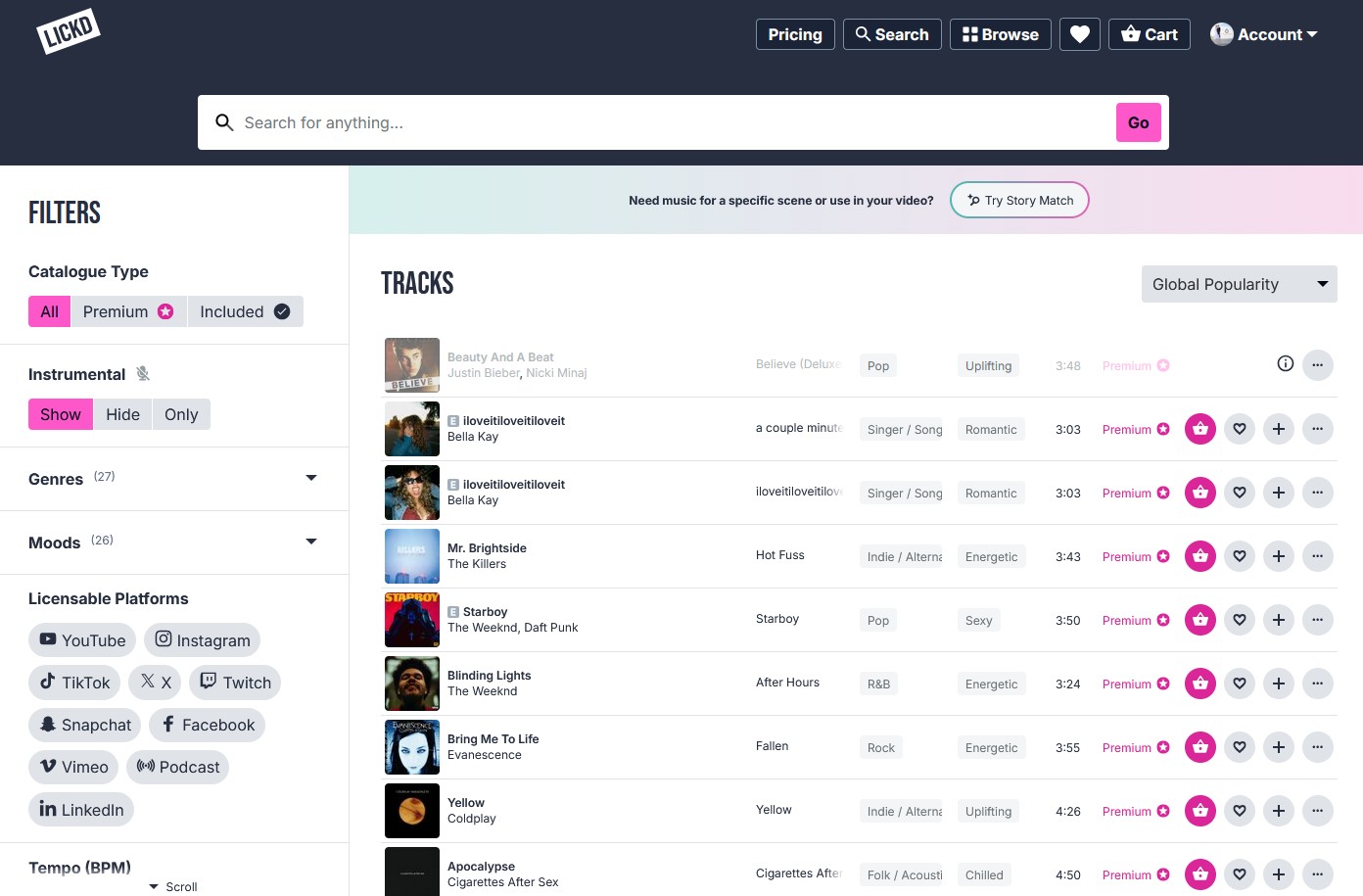Image resolution: width=1363 pixels, height=896 pixels.
Task: Open the Blinding Lights track title
Action: pyautogui.click(x=489, y=676)
